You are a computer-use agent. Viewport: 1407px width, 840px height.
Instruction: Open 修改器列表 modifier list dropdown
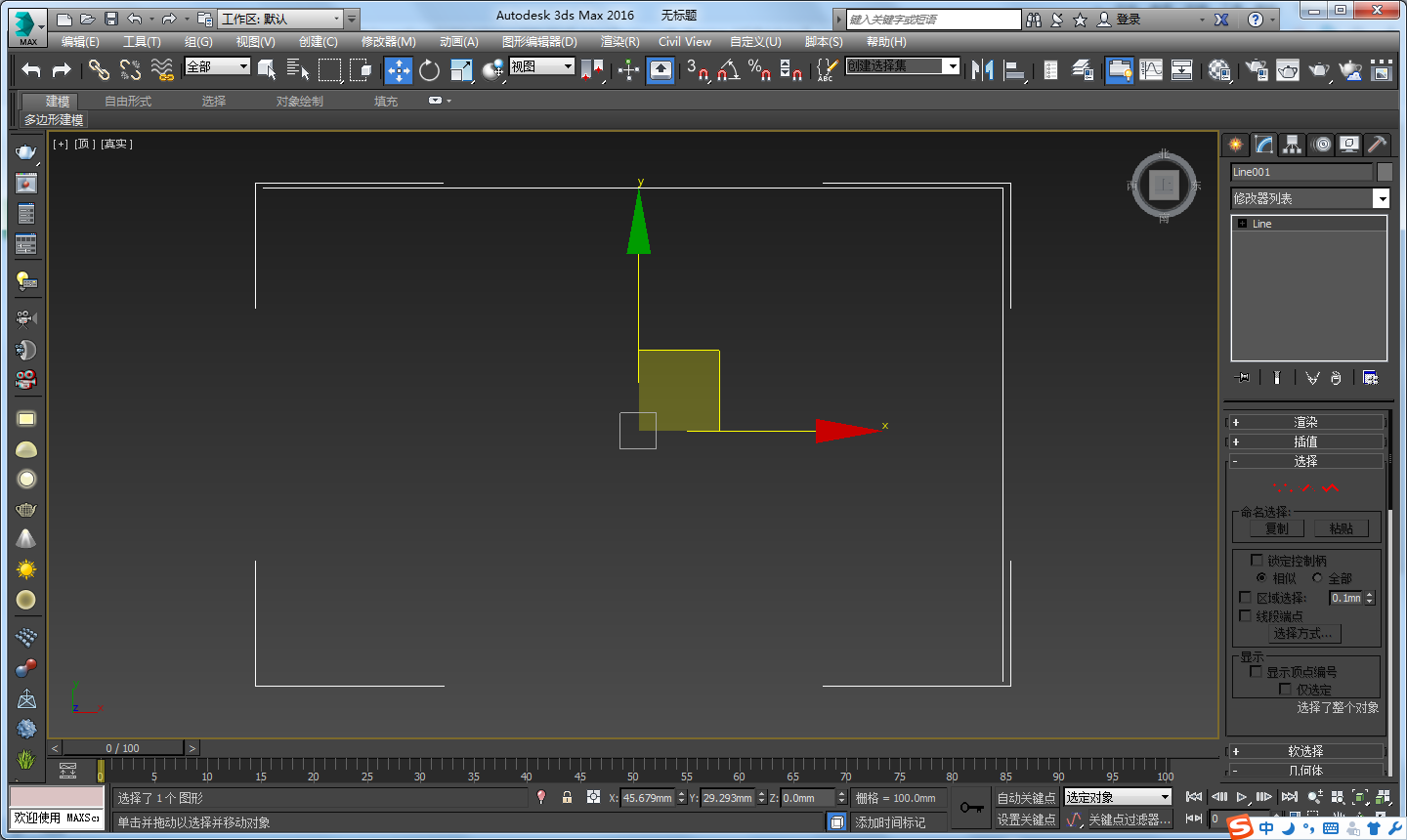pos(1310,198)
